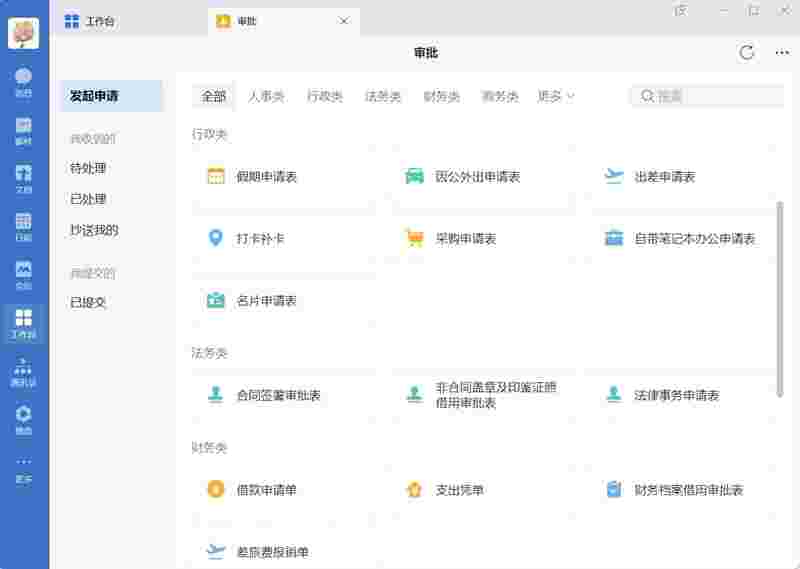Open 已提交 submitted list

88,303
